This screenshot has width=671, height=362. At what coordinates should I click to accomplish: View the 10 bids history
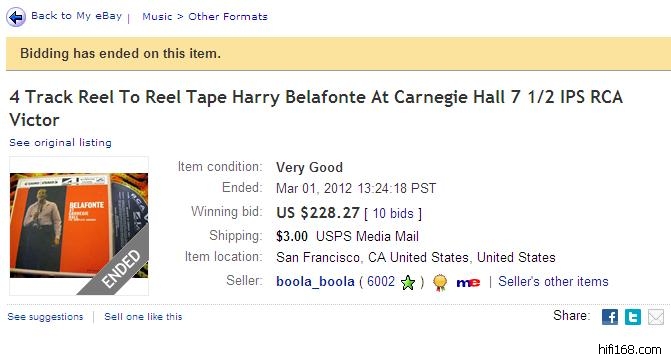tap(393, 214)
